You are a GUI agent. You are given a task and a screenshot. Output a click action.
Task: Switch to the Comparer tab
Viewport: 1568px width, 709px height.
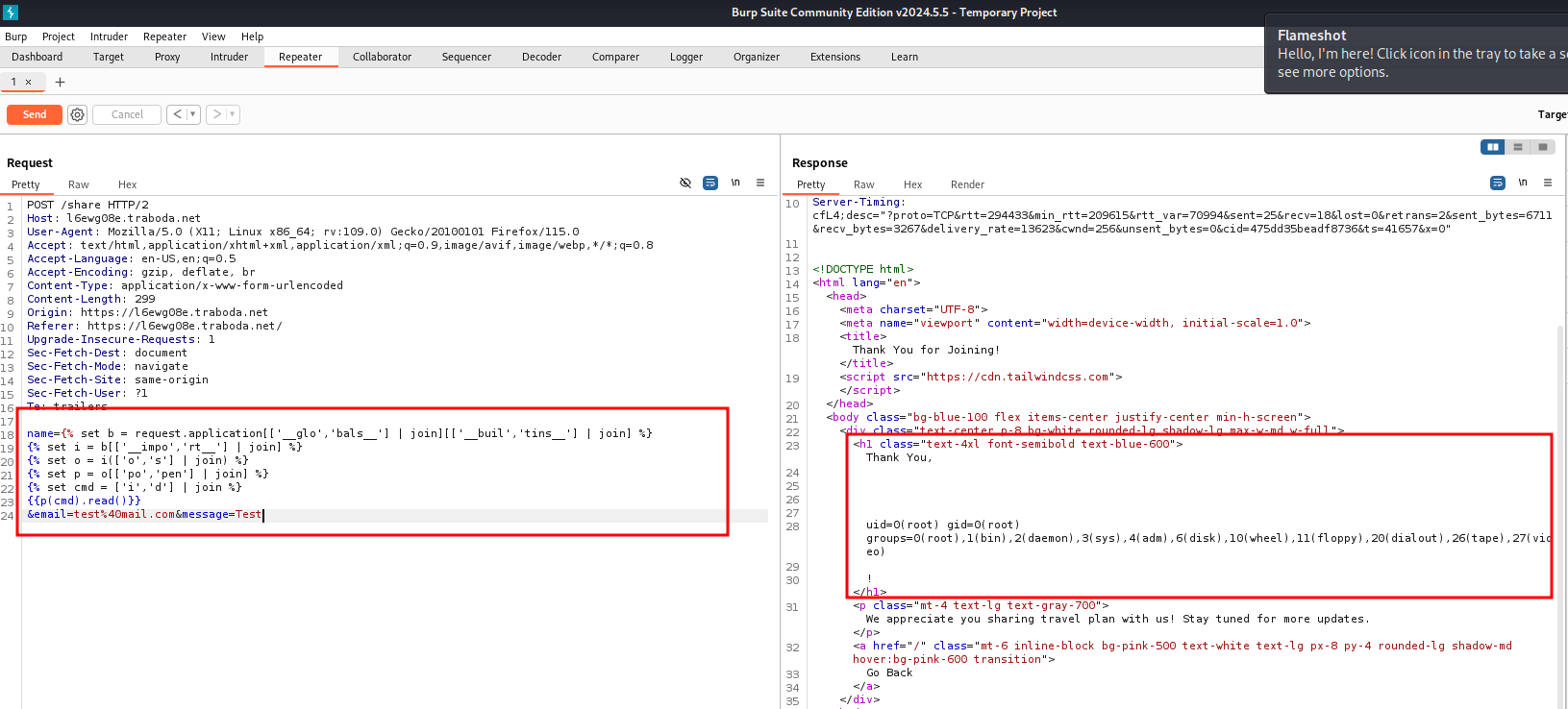point(615,57)
